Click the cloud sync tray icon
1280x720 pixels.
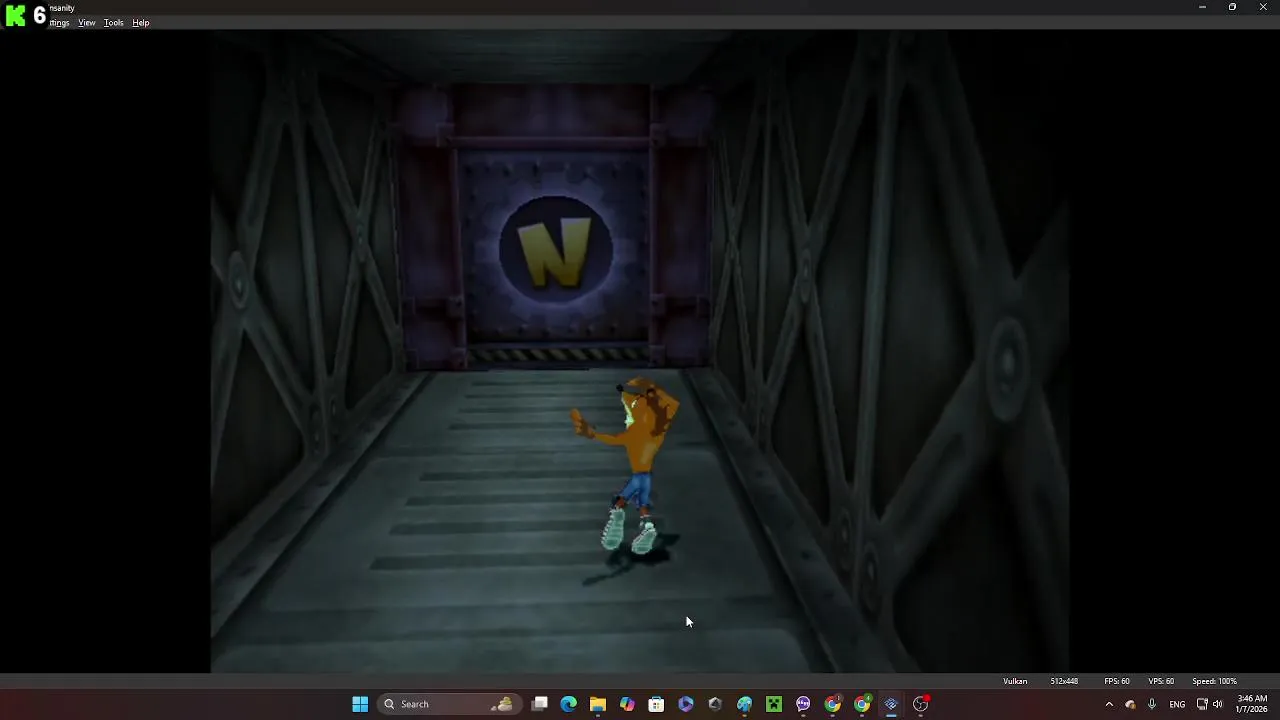click(1131, 704)
